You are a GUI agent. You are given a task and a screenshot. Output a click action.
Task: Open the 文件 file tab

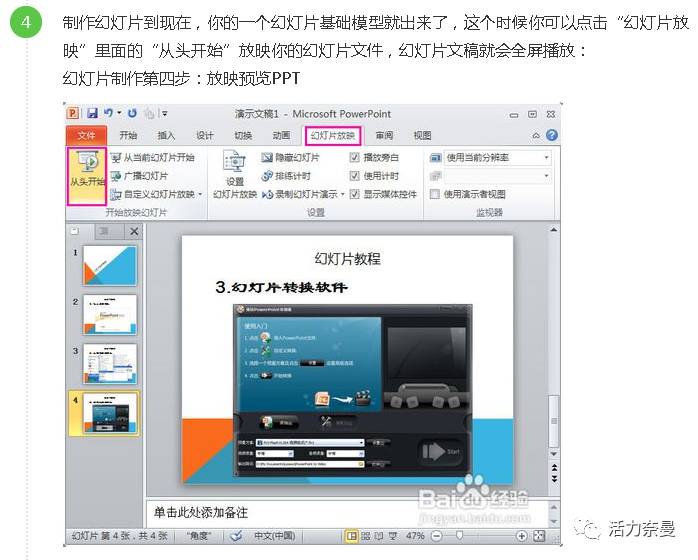86,135
